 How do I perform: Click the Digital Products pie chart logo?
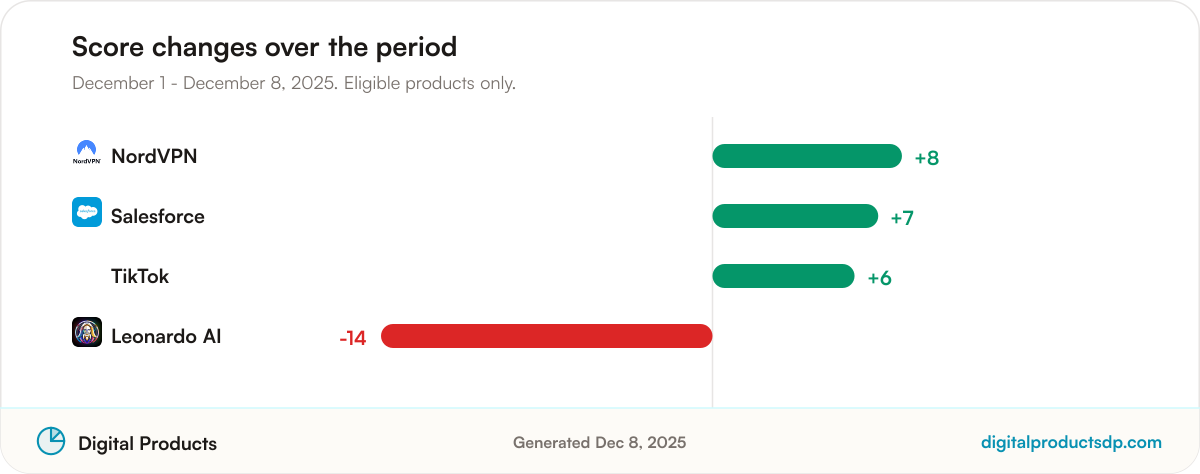click(51, 441)
